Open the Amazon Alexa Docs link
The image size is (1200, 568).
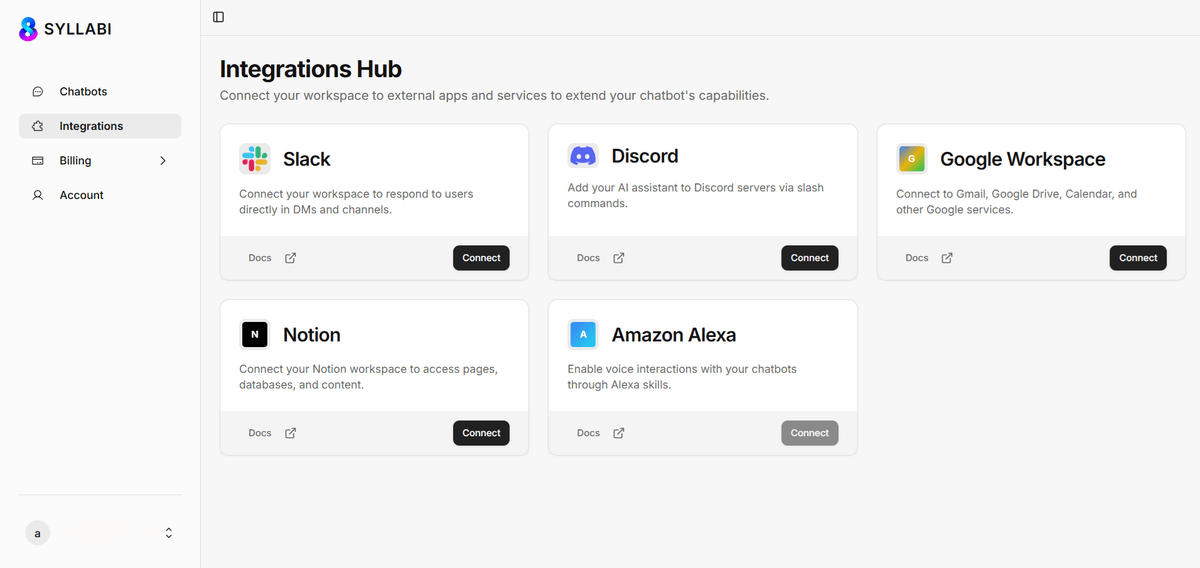coord(588,433)
